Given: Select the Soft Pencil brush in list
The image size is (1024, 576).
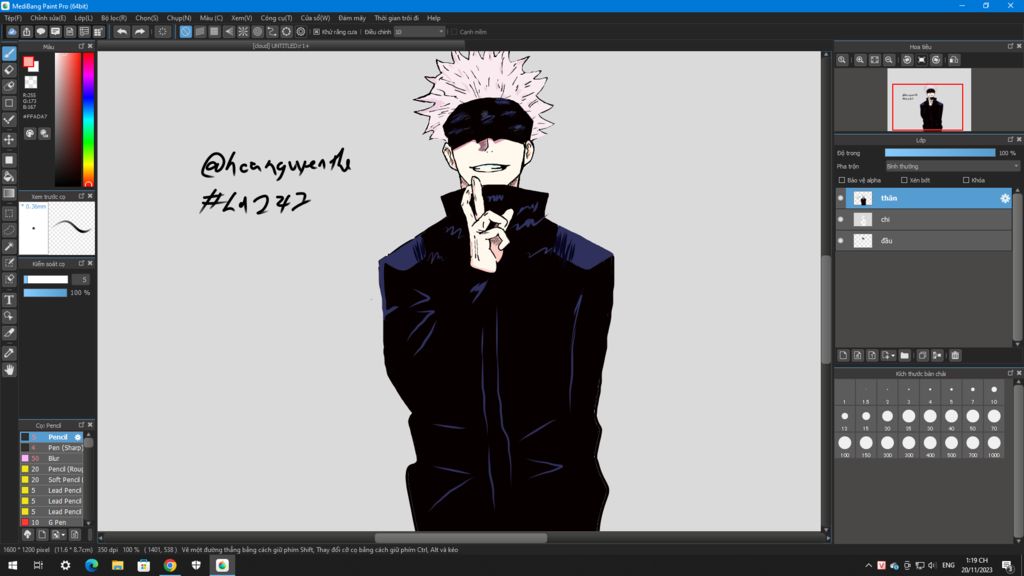Looking at the screenshot, I should (x=64, y=480).
